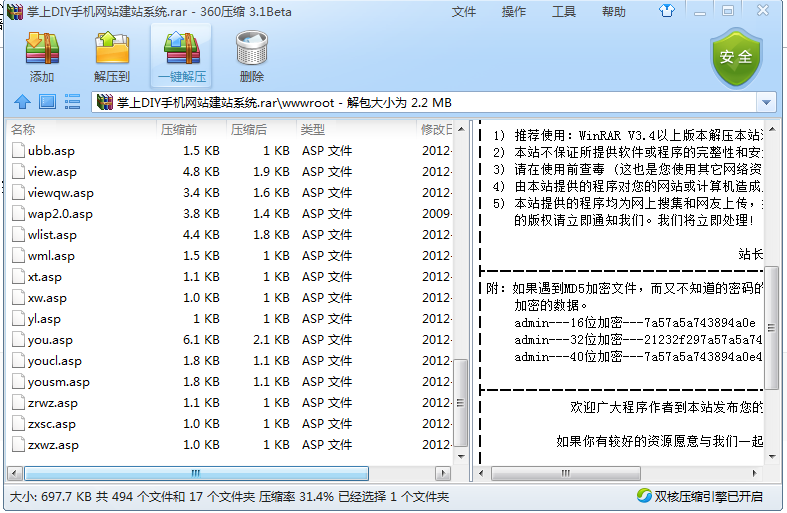Click the 添加 (Add) toolbar icon
Image resolution: width=787 pixels, height=513 pixels.
click(42, 48)
